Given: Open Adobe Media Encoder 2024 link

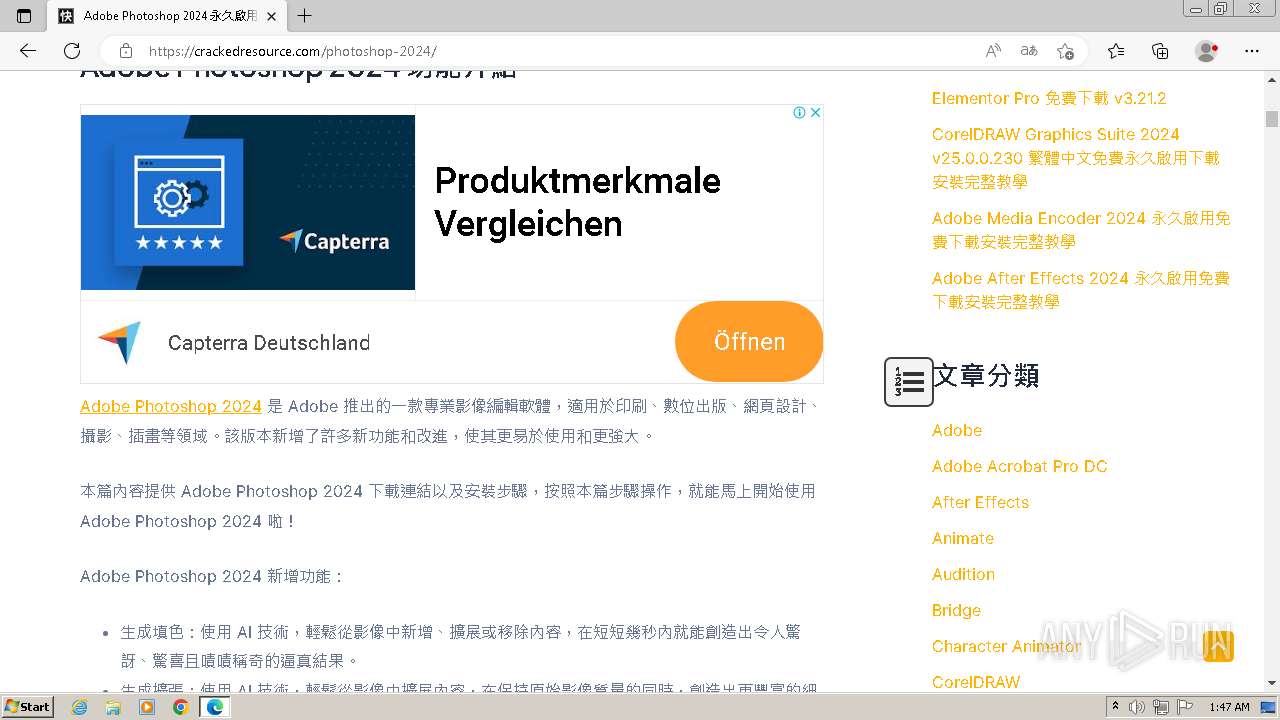Looking at the screenshot, I should (x=1081, y=230).
